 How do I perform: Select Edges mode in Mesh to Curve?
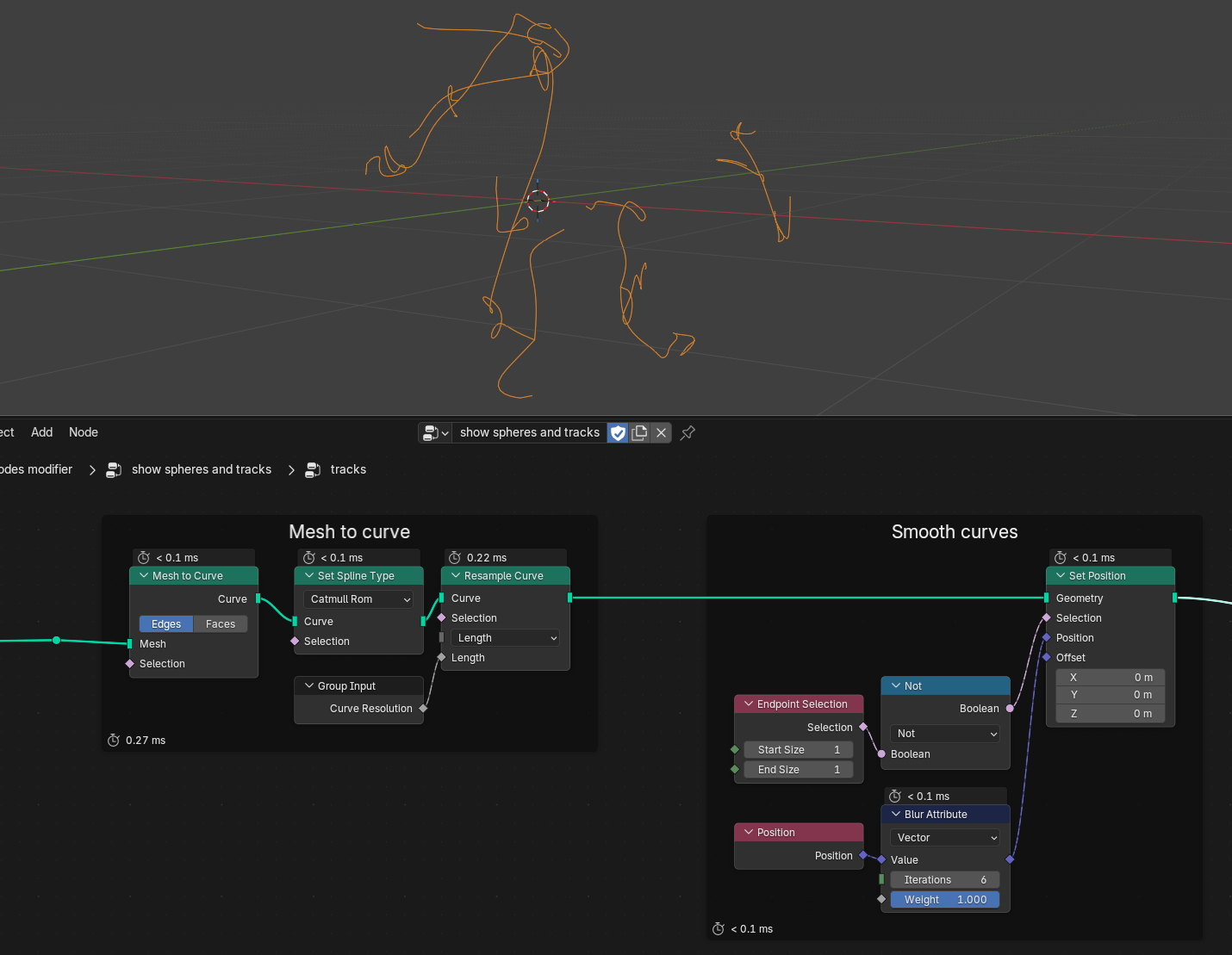coord(166,624)
